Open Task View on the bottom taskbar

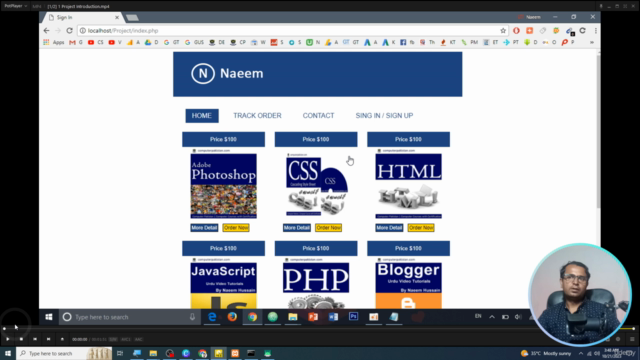tap(120, 353)
